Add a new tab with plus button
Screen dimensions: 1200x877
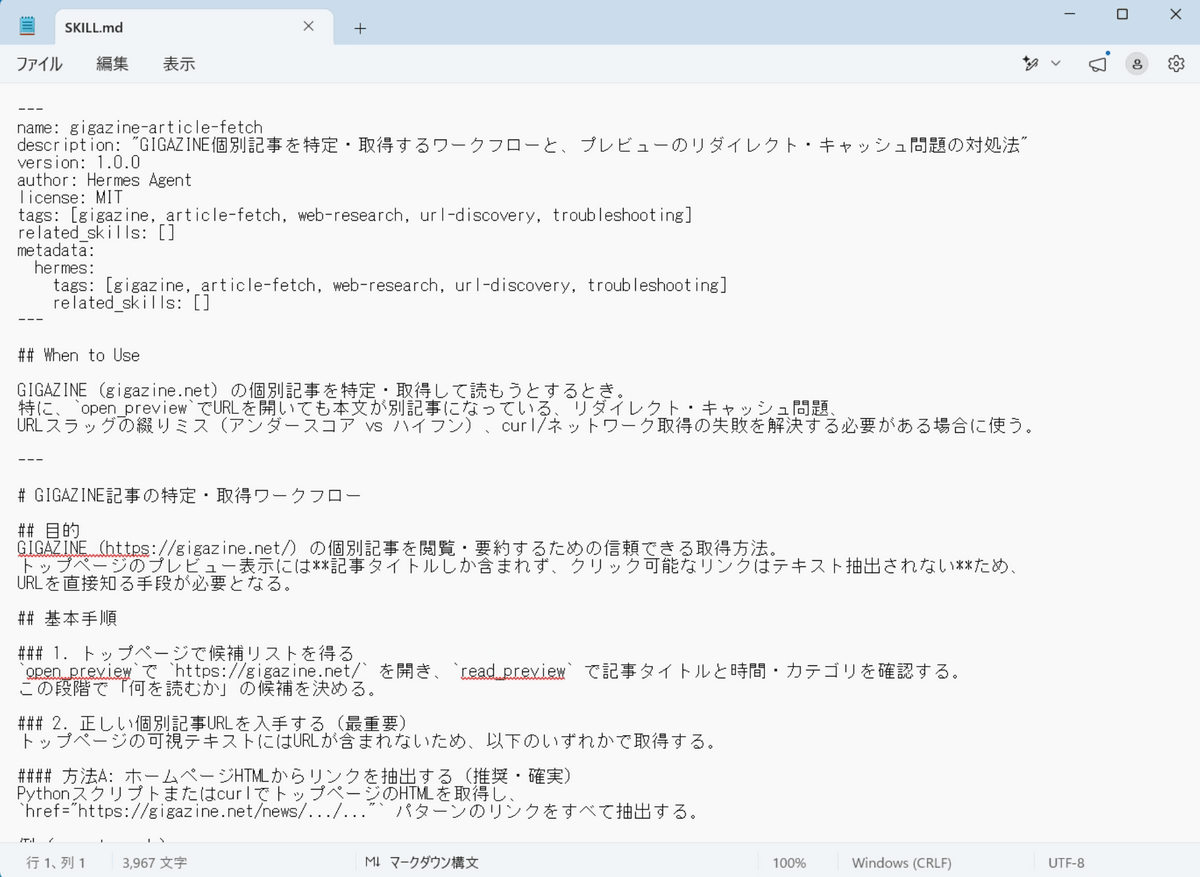(x=360, y=28)
